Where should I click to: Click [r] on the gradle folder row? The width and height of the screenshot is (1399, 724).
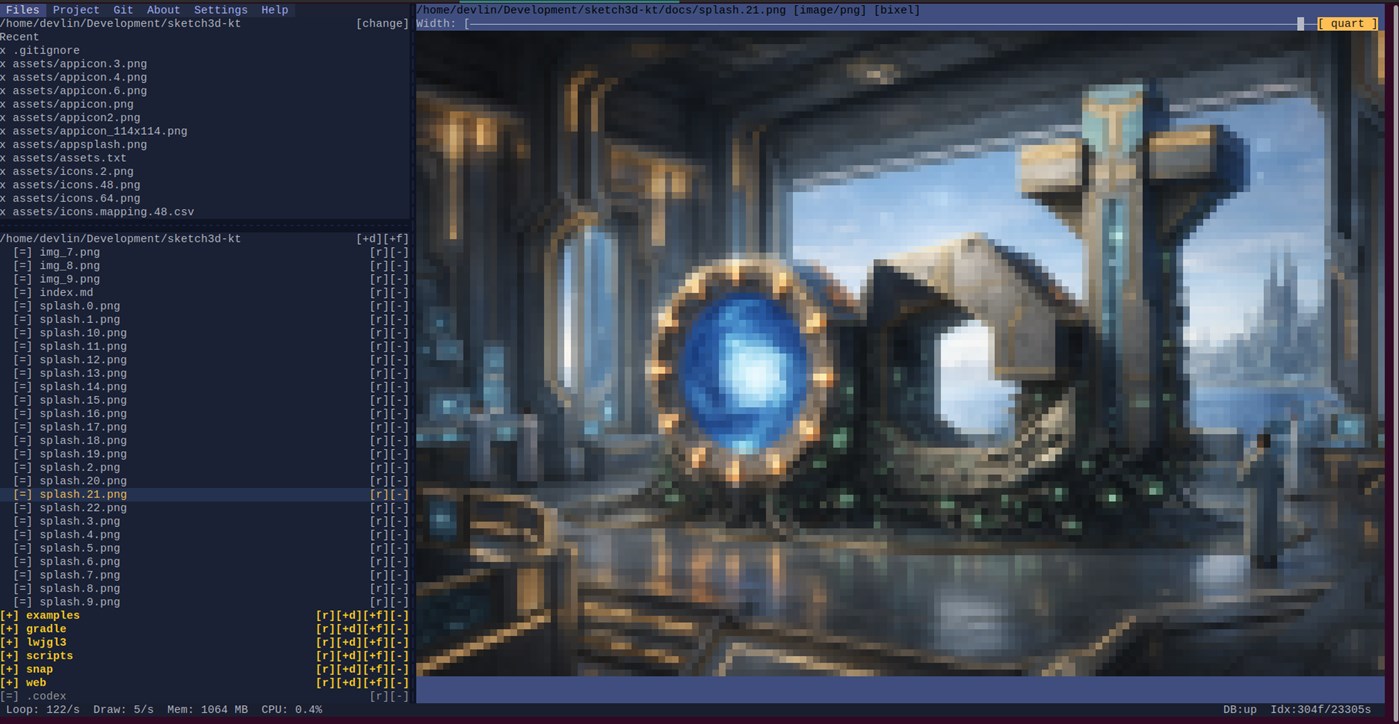click(325, 629)
